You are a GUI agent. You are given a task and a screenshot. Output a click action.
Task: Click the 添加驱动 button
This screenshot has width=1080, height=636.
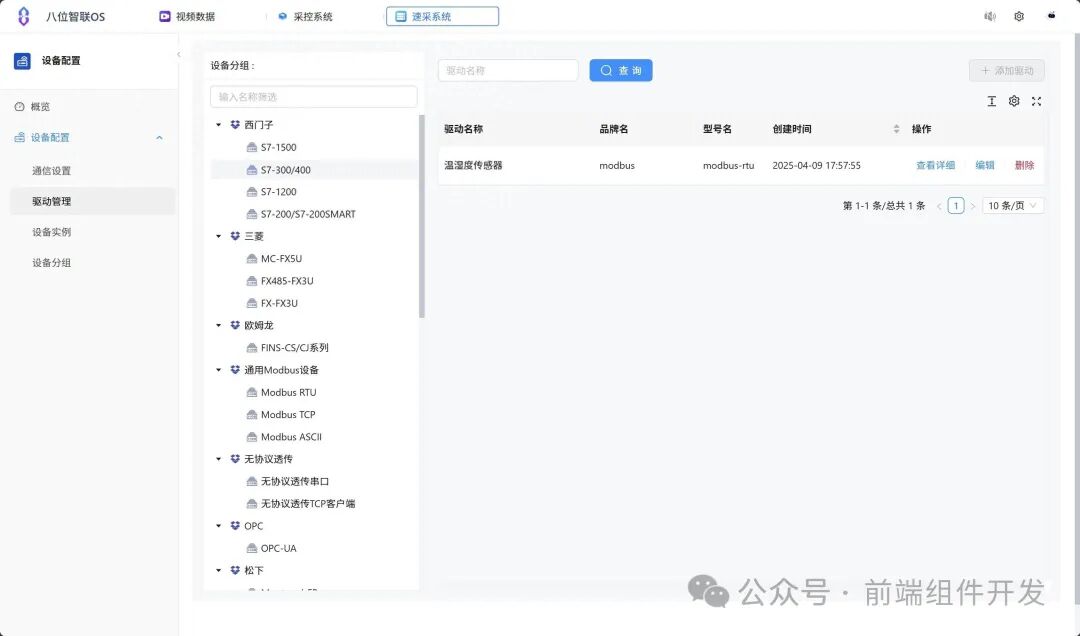(x=1006, y=70)
